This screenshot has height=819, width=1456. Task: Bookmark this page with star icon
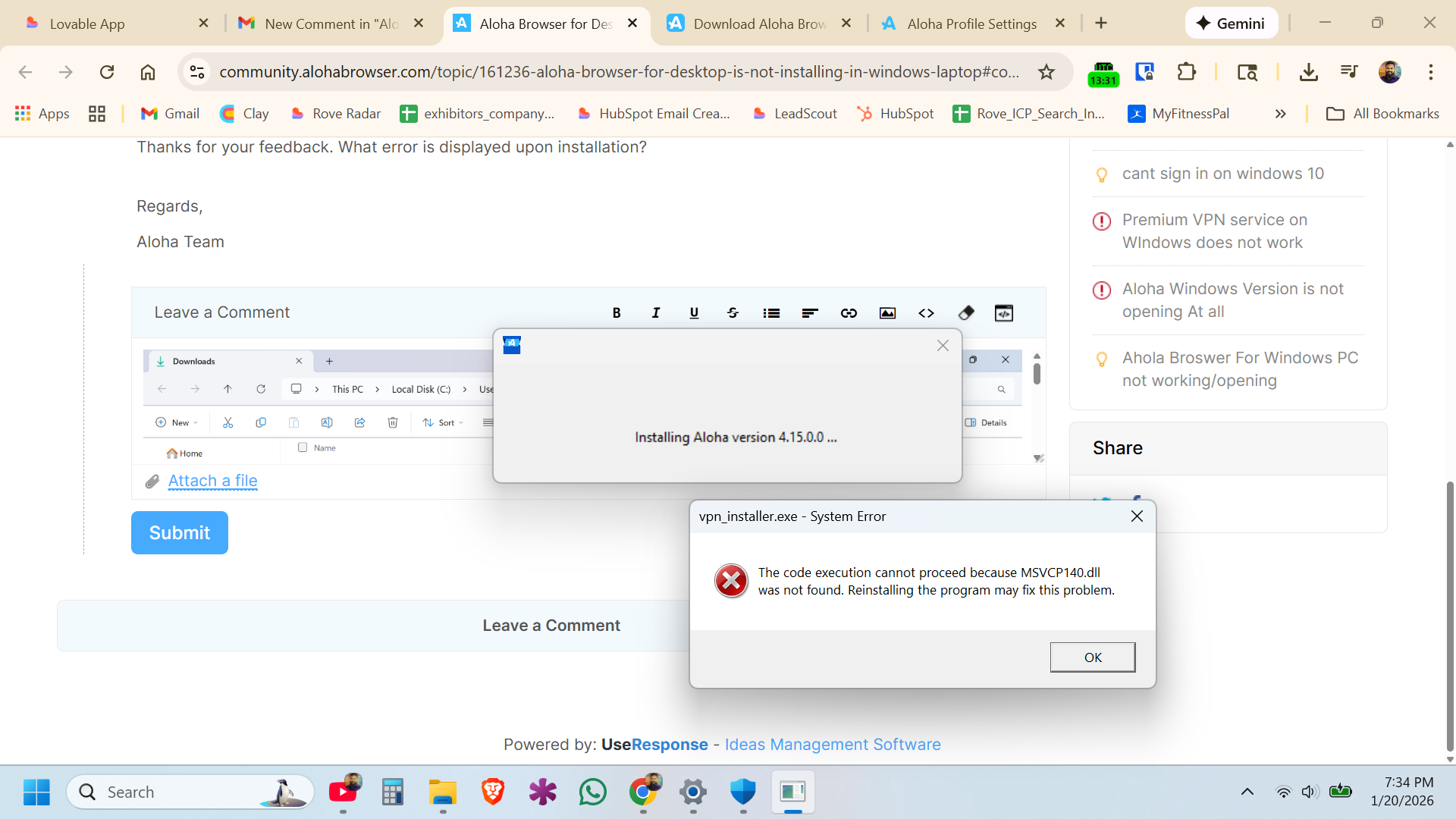[1046, 72]
